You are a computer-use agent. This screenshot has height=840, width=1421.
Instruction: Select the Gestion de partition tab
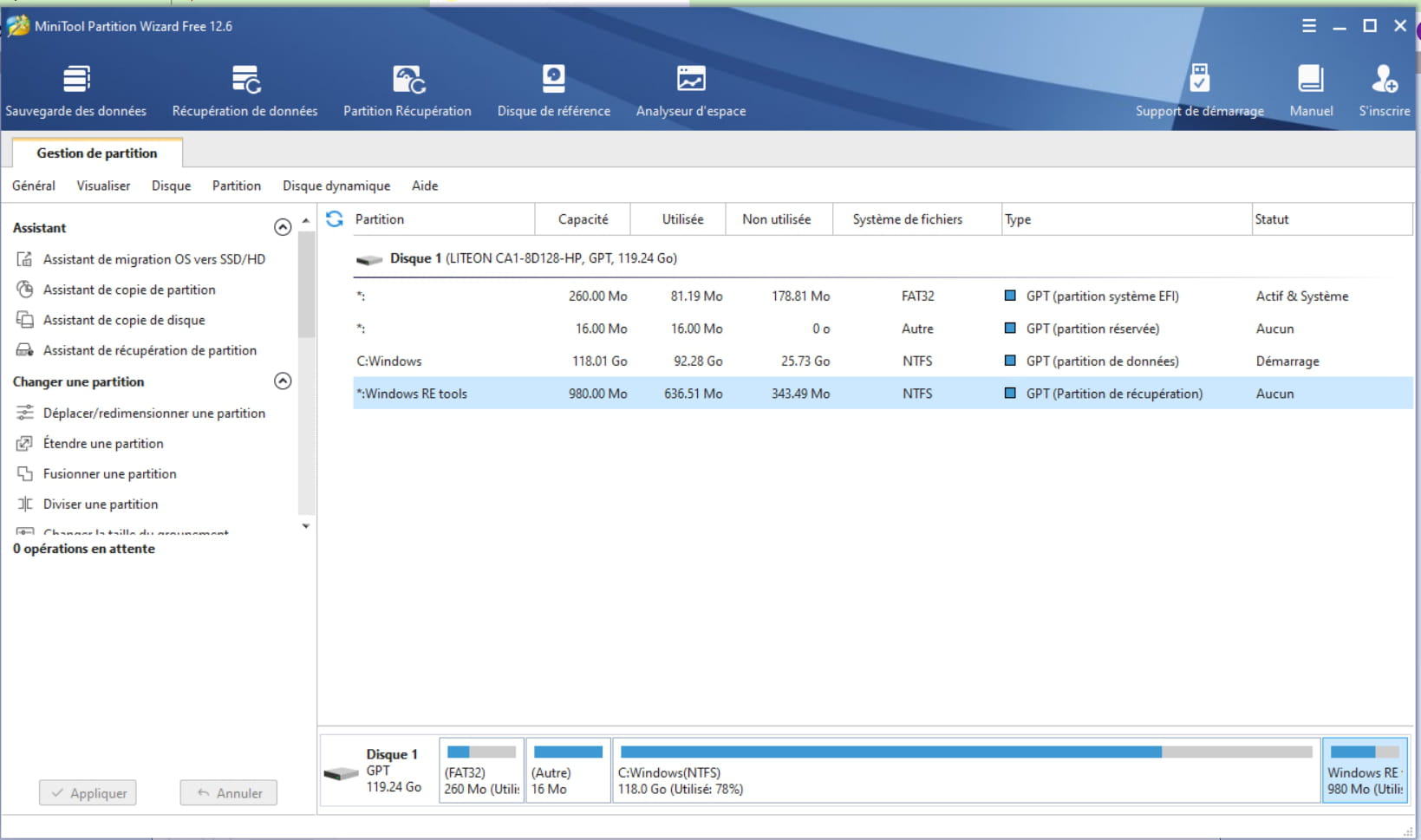click(x=97, y=153)
